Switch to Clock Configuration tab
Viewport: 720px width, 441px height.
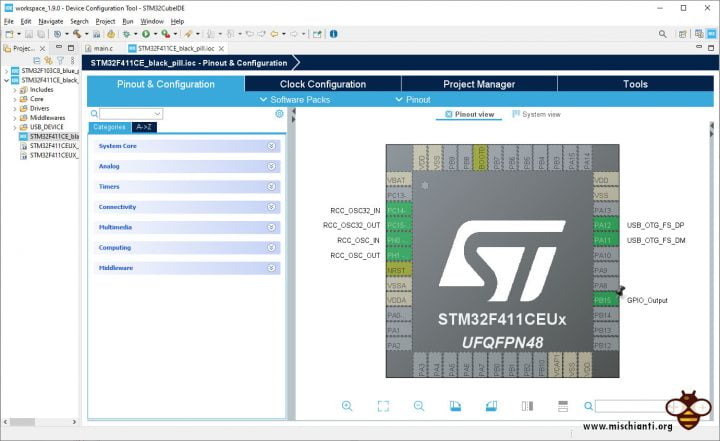pyautogui.click(x=323, y=84)
